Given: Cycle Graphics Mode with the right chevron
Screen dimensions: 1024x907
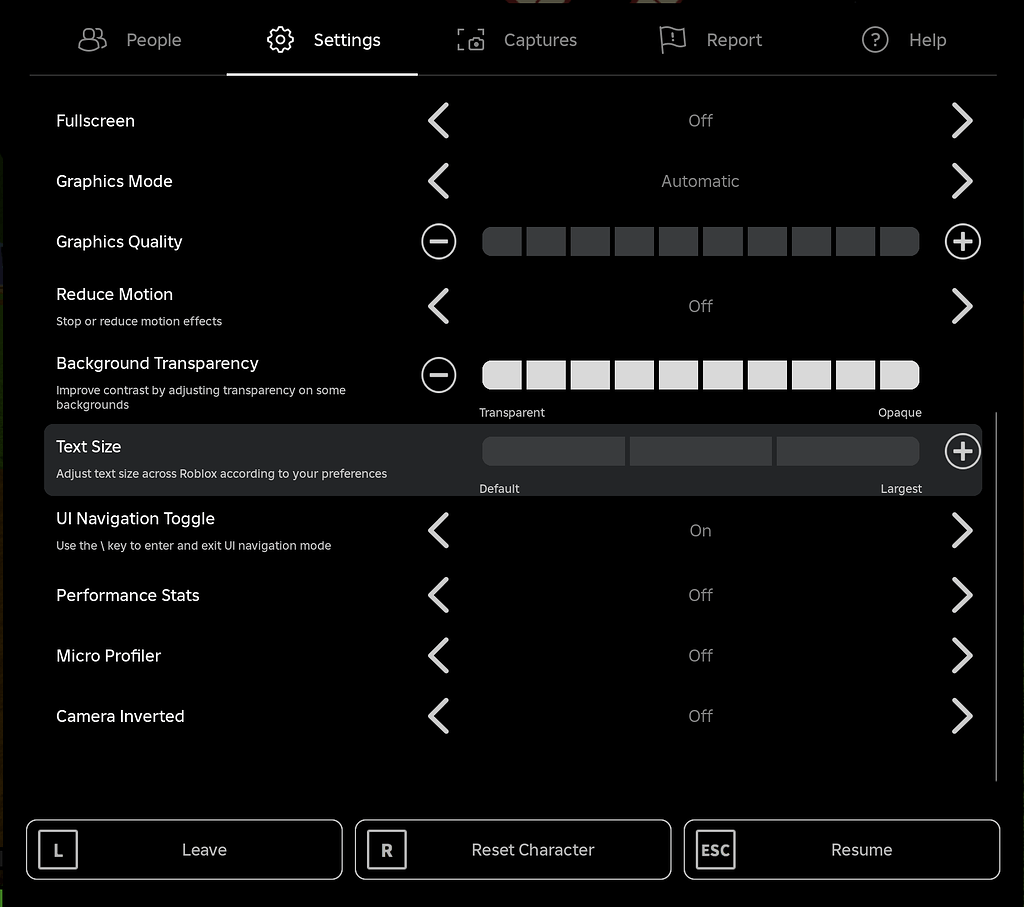Looking at the screenshot, I should point(962,181).
